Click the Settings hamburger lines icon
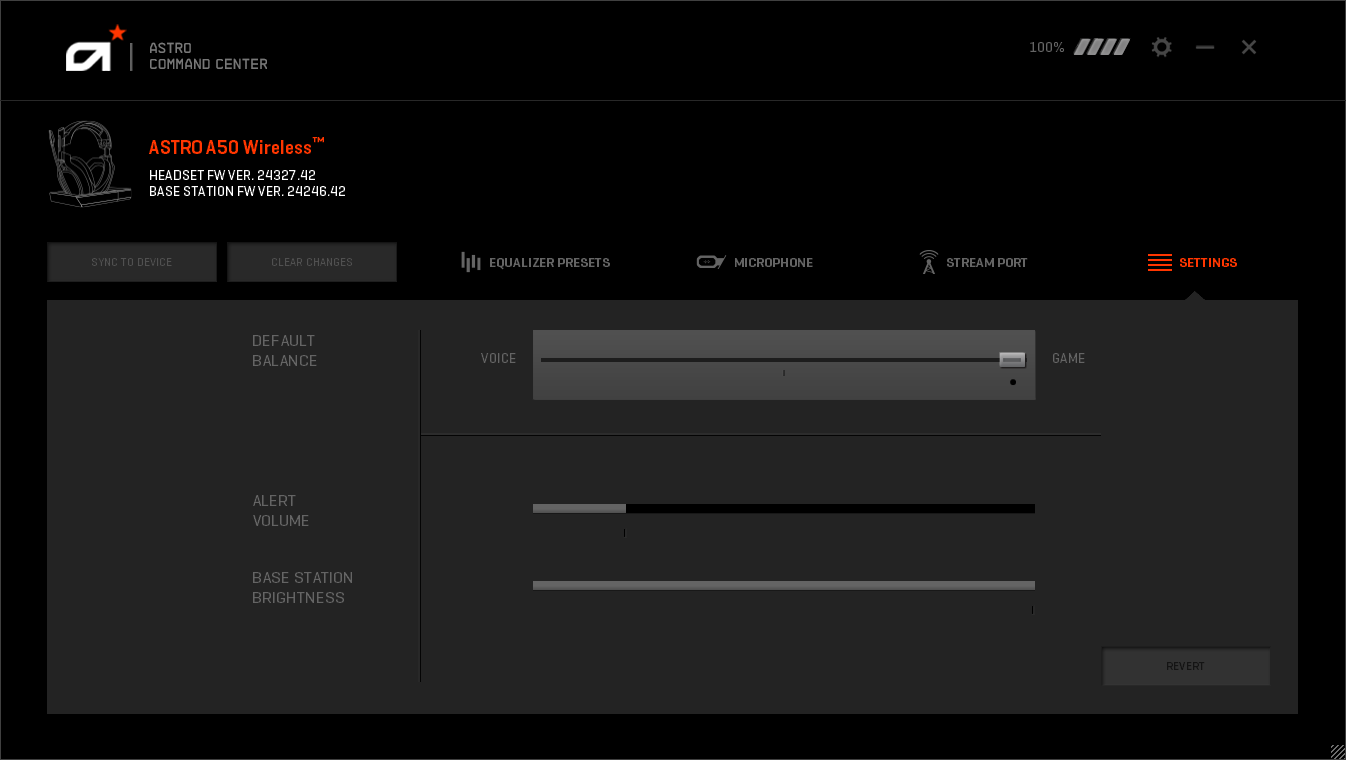This screenshot has width=1346, height=760. (x=1160, y=263)
